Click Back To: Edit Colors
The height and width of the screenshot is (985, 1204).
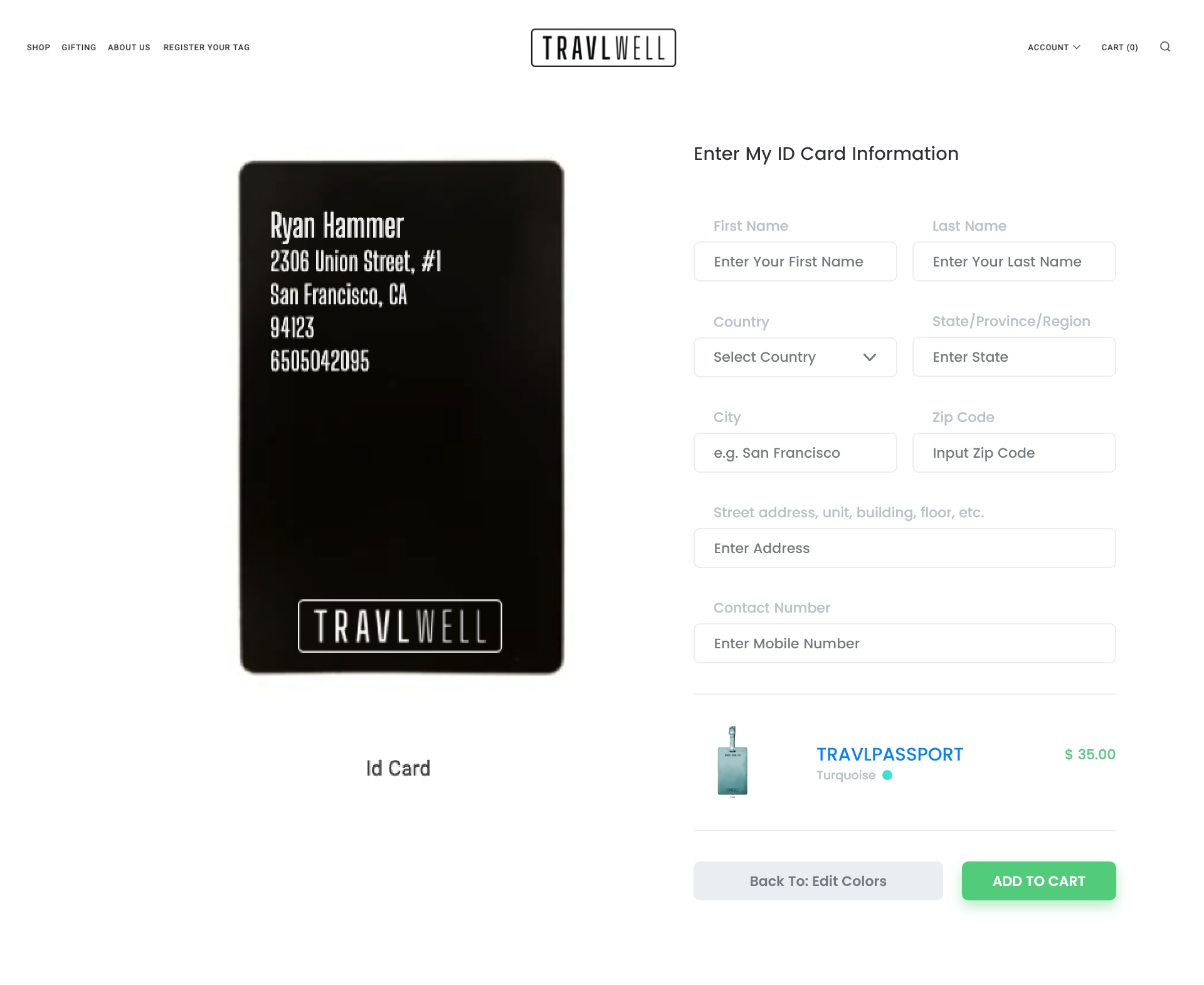click(x=818, y=881)
